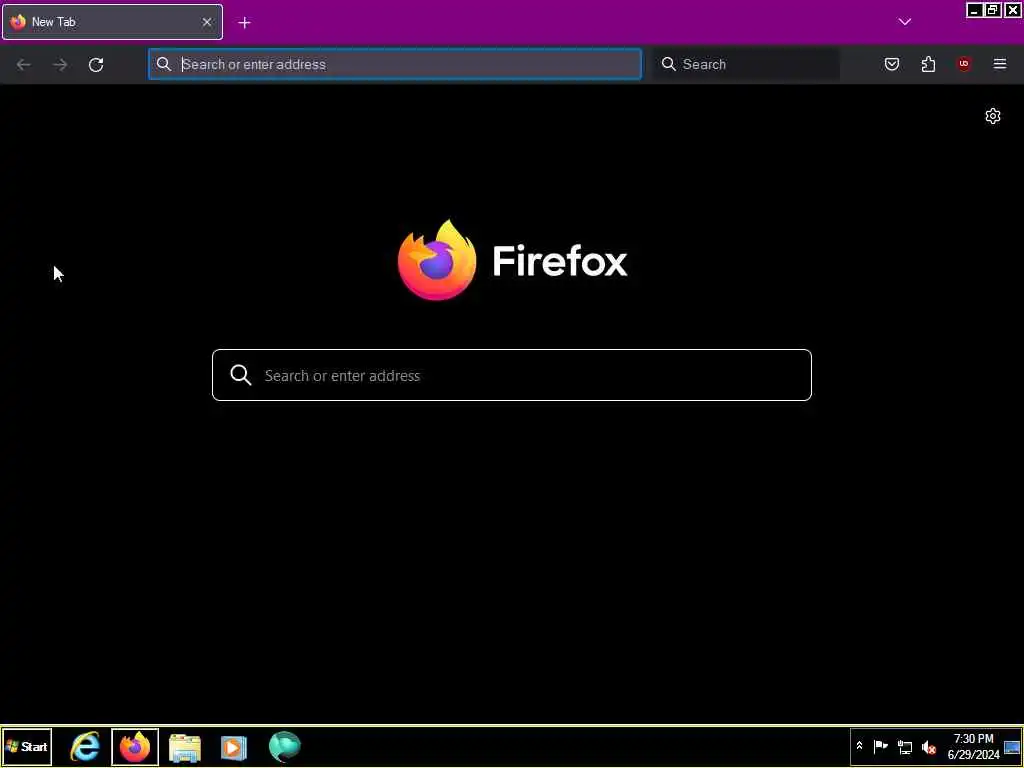Click the Firefox logo on page

point(437,260)
